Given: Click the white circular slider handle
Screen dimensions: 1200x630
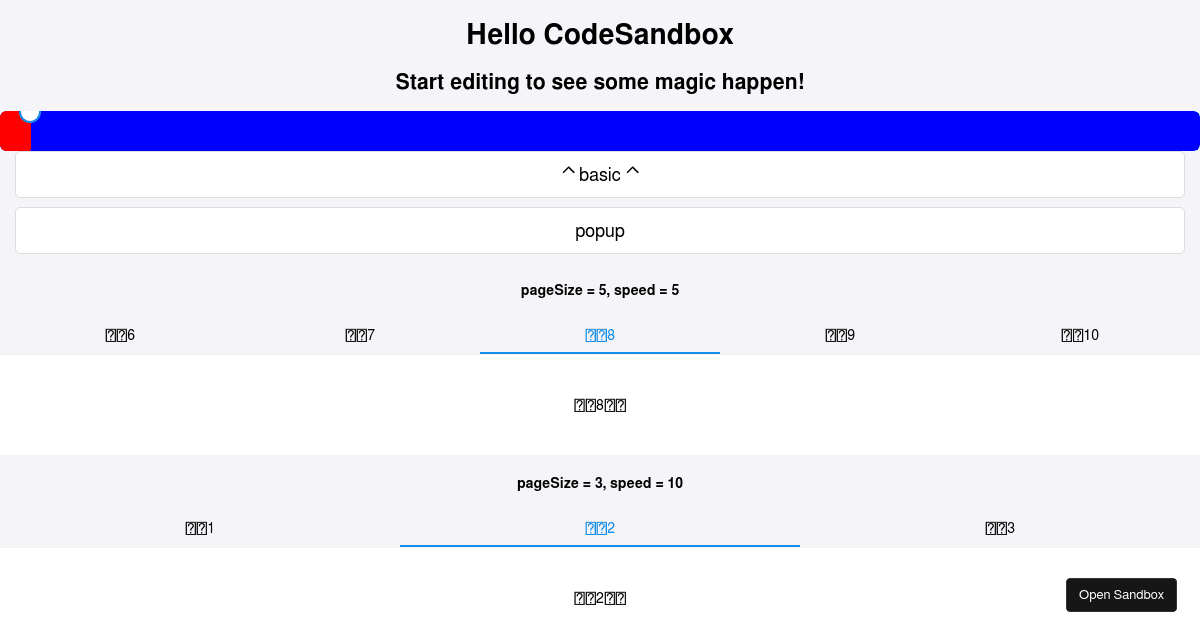Looking at the screenshot, I should click(31, 113).
